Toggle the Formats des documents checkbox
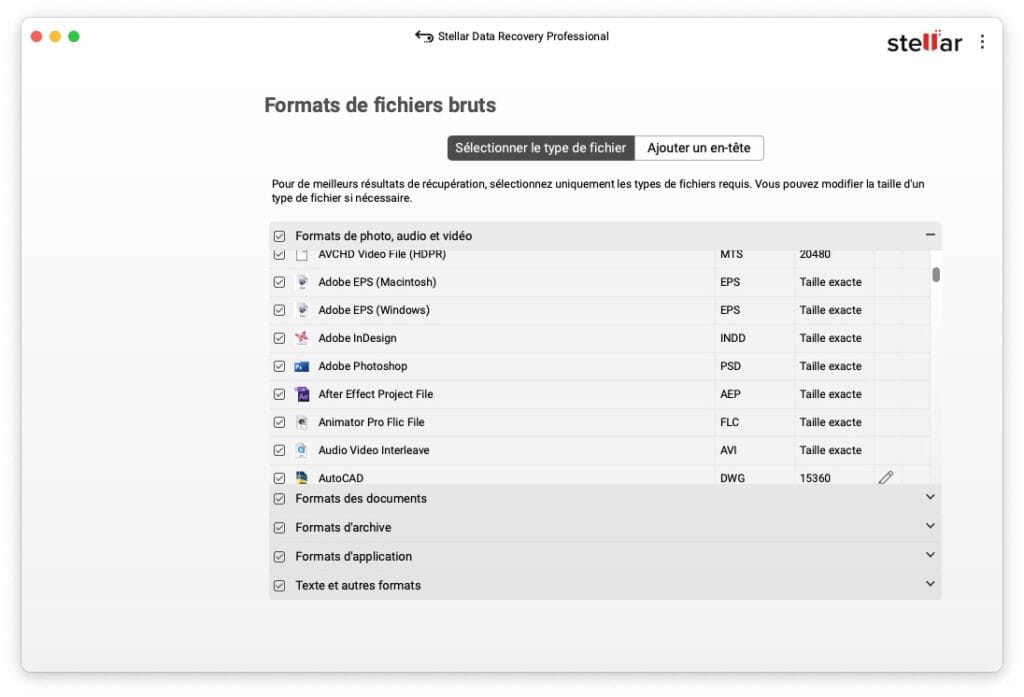Screen dimensions: 1024x697 coord(280,498)
